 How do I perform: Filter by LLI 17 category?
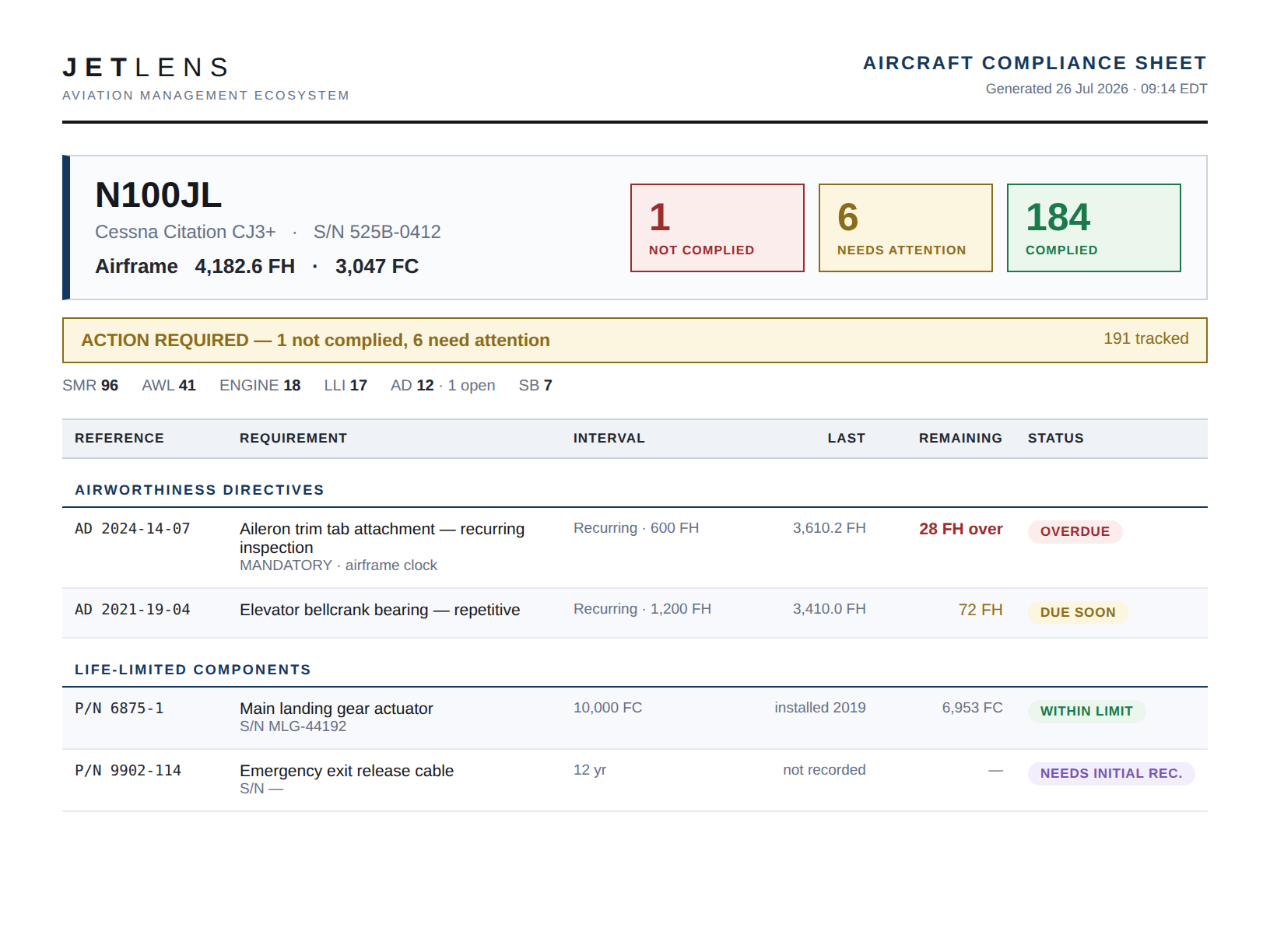(346, 385)
